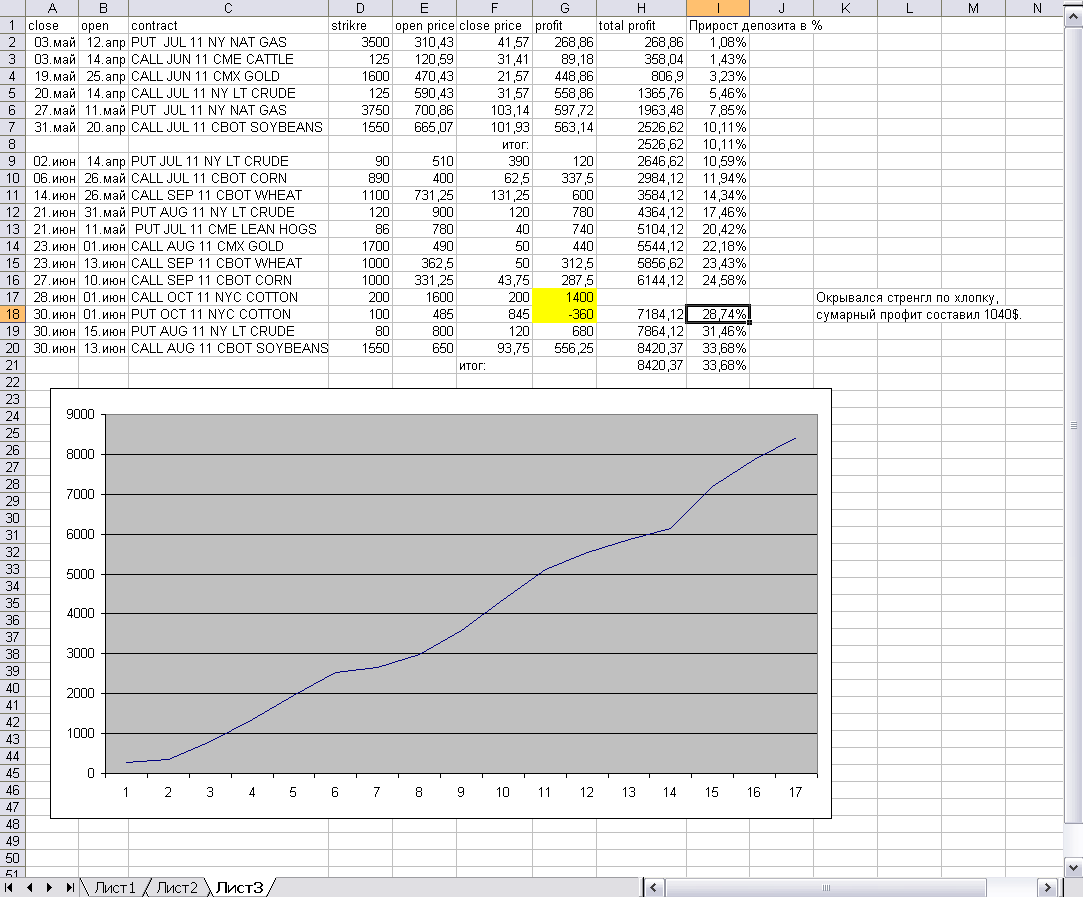
Task: Select open price cell 731,25
Action: (x=424, y=195)
